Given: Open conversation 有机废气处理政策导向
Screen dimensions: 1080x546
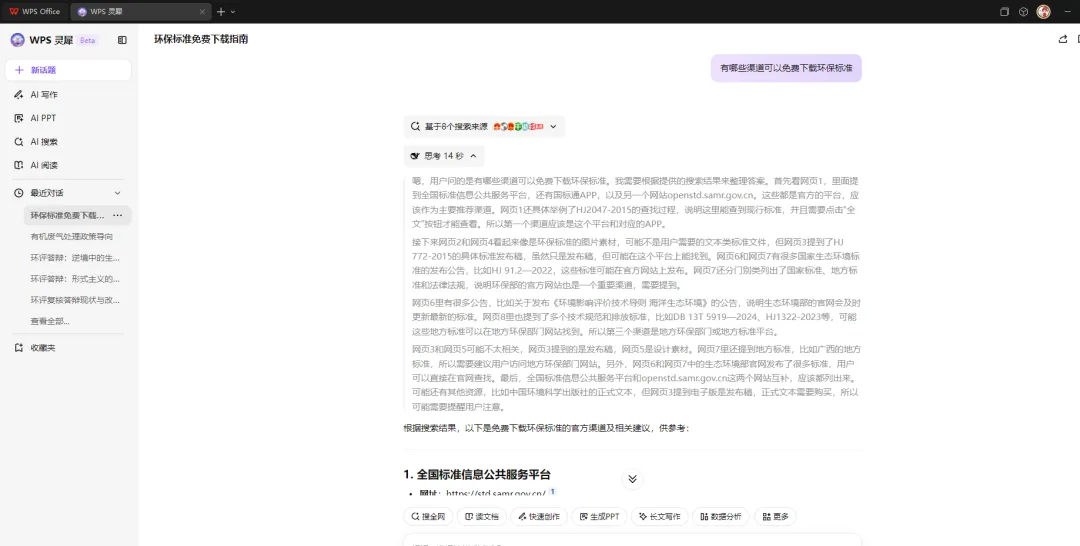Looking at the screenshot, I should click(x=72, y=237).
